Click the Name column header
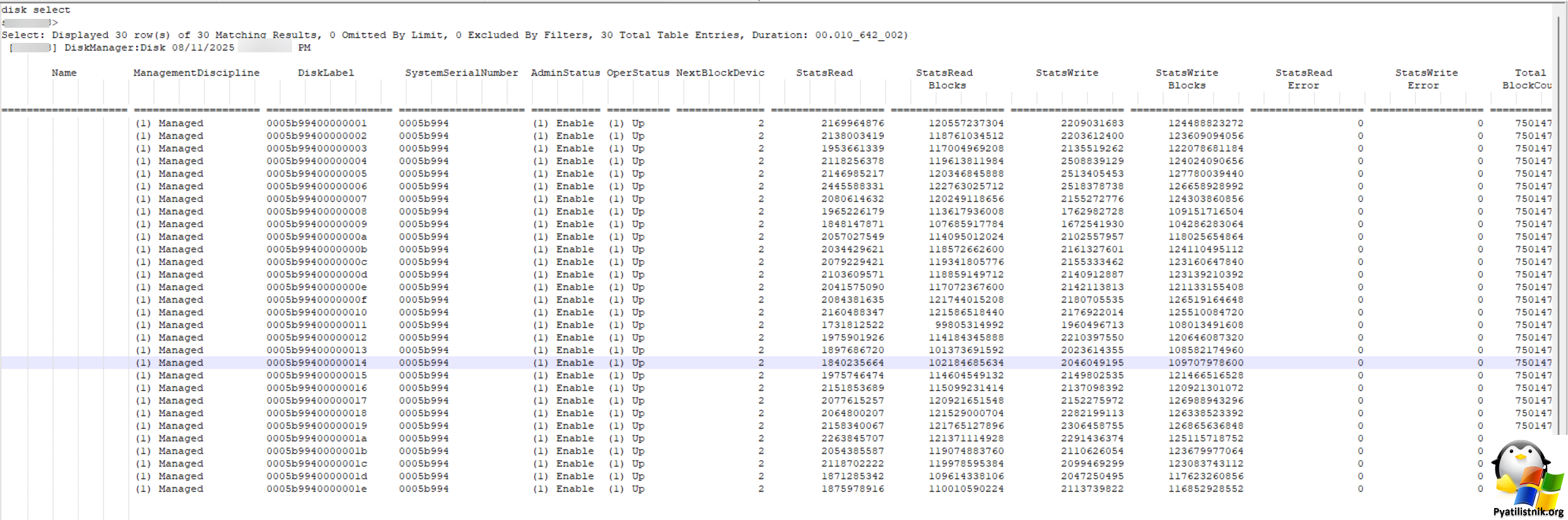Viewport: 1568px width, 520px height. pos(64,73)
